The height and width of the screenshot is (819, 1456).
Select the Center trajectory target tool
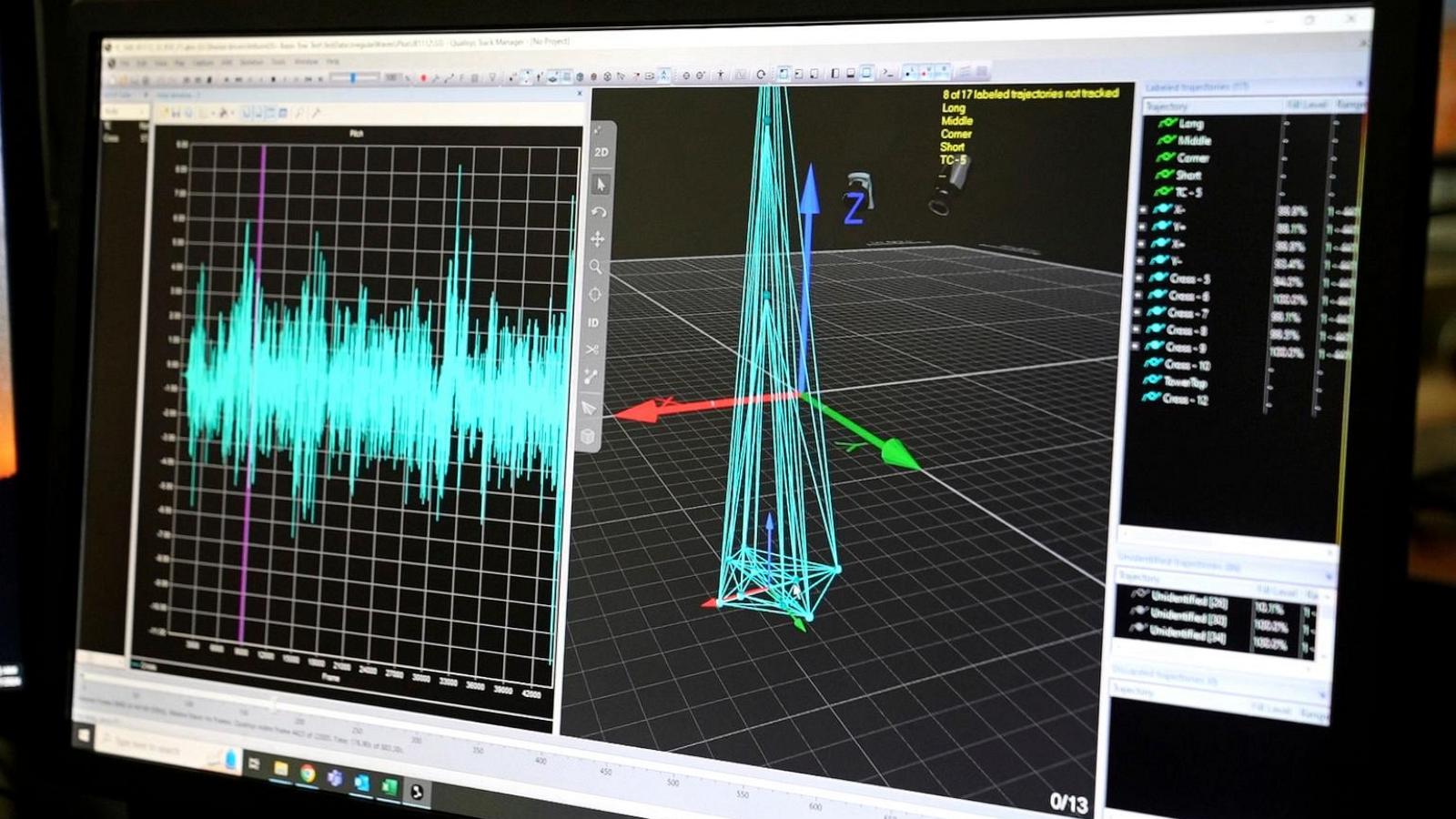point(595,295)
